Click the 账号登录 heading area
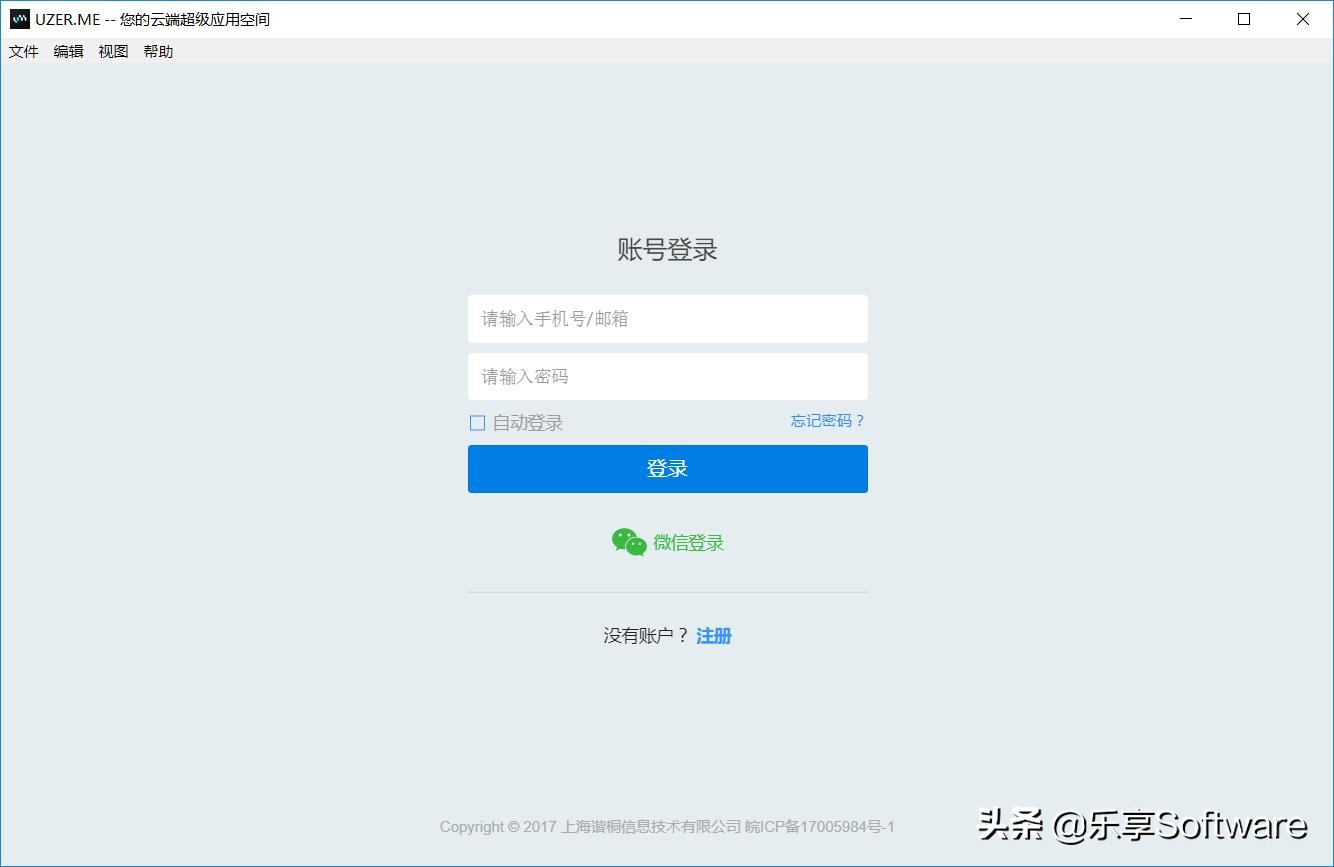This screenshot has width=1334, height=867. tap(667, 249)
